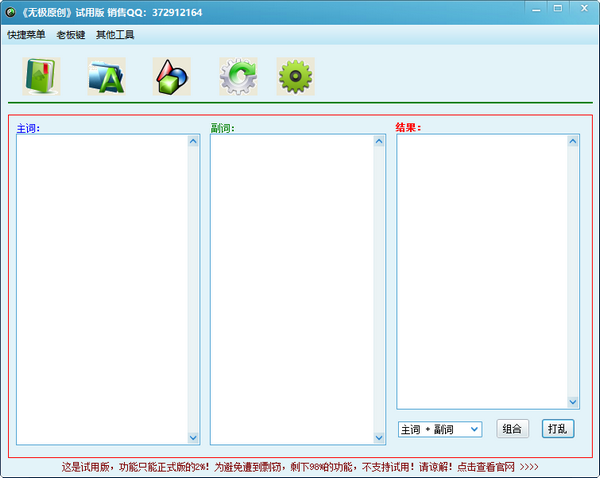This screenshot has width=600, height=478.
Task: Click the green gear settings icon
Action: 295,76
